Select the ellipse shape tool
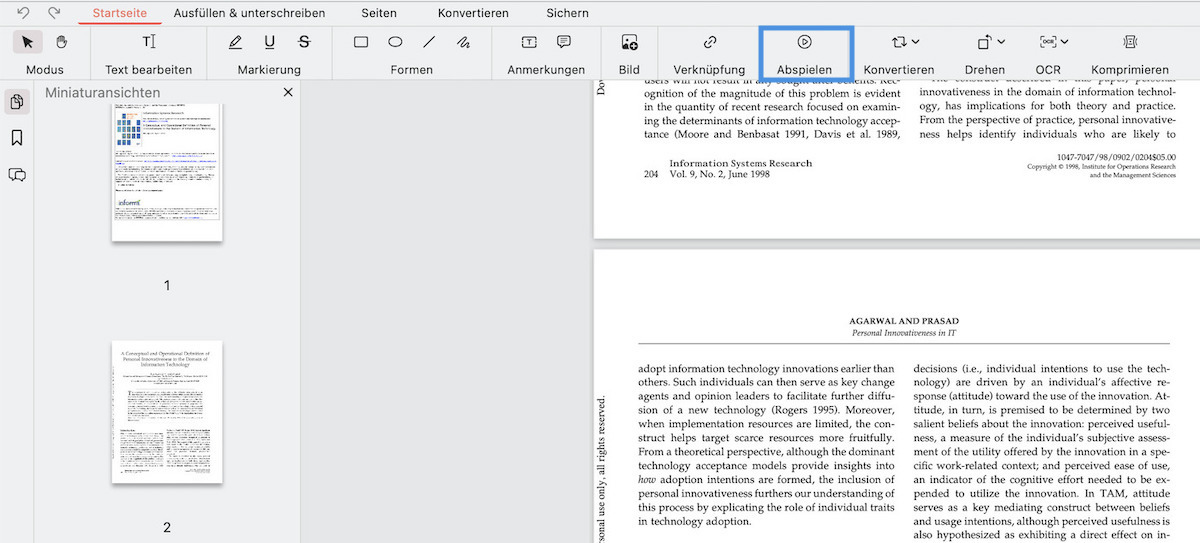This screenshot has height=543, width=1200. pos(395,42)
